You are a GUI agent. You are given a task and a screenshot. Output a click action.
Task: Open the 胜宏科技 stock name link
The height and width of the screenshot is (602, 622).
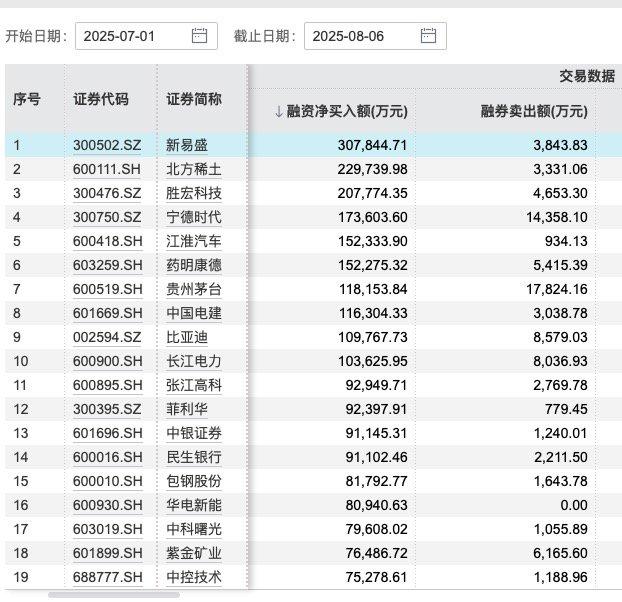[x=194, y=193]
